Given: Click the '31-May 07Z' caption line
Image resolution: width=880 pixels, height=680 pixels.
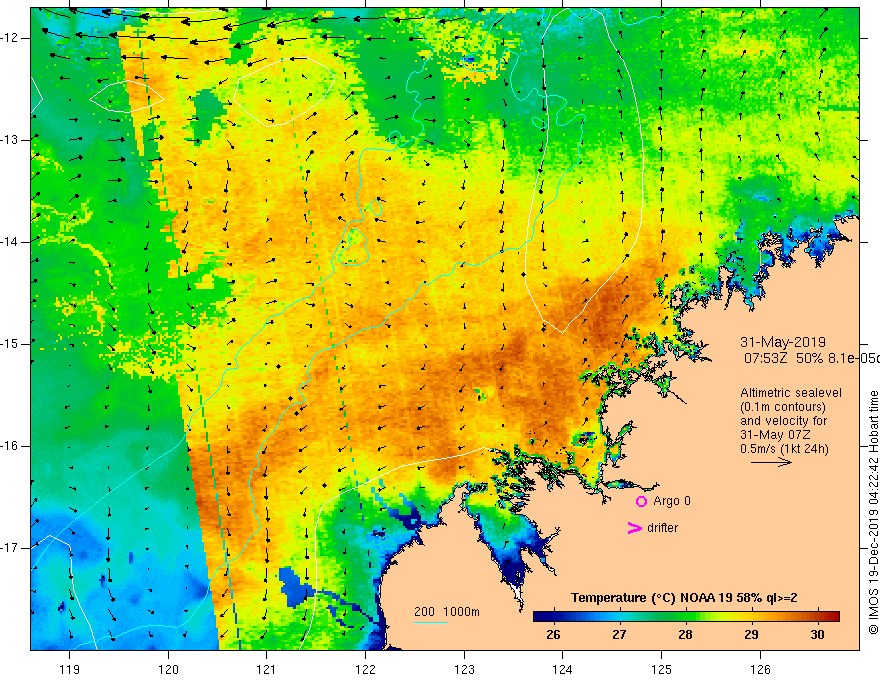Looking at the screenshot, I should tap(775, 435).
